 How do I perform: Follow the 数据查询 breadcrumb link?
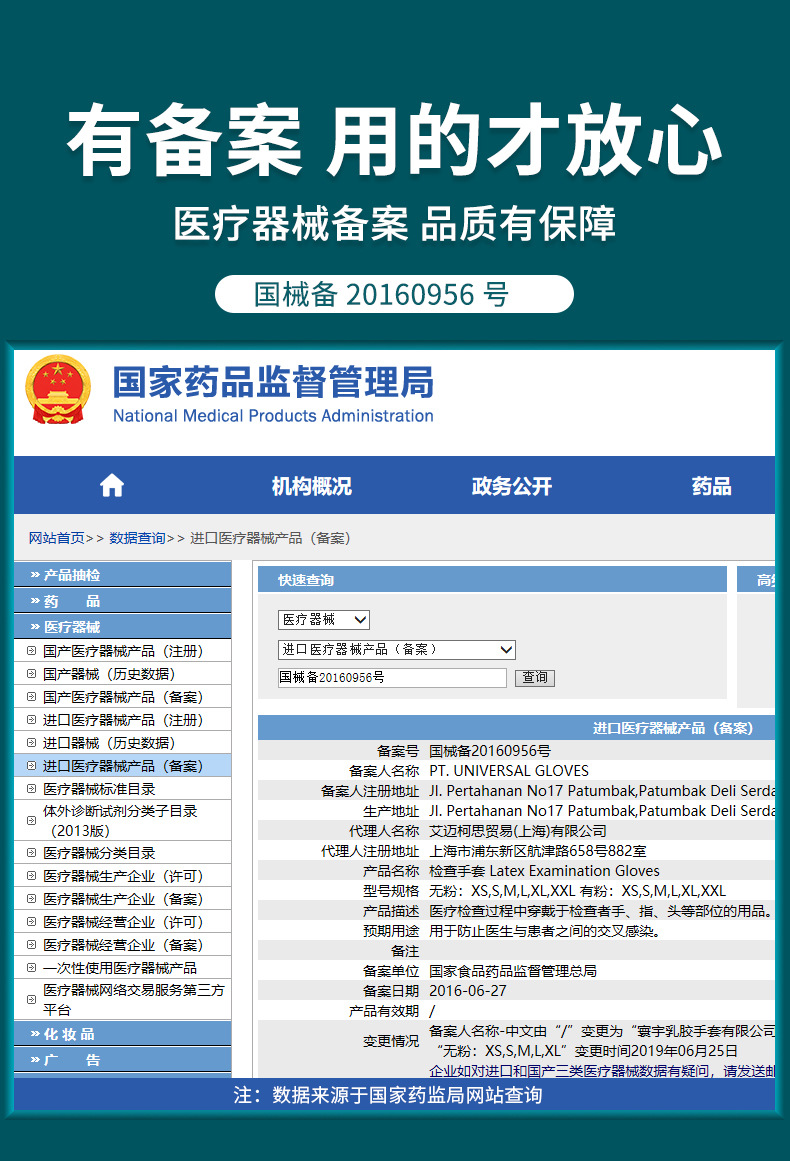(x=138, y=538)
